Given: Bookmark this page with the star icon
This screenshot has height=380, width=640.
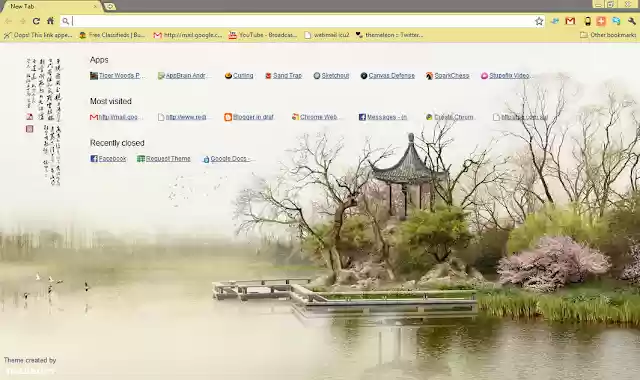Looking at the screenshot, I should [x=539, y=21].
